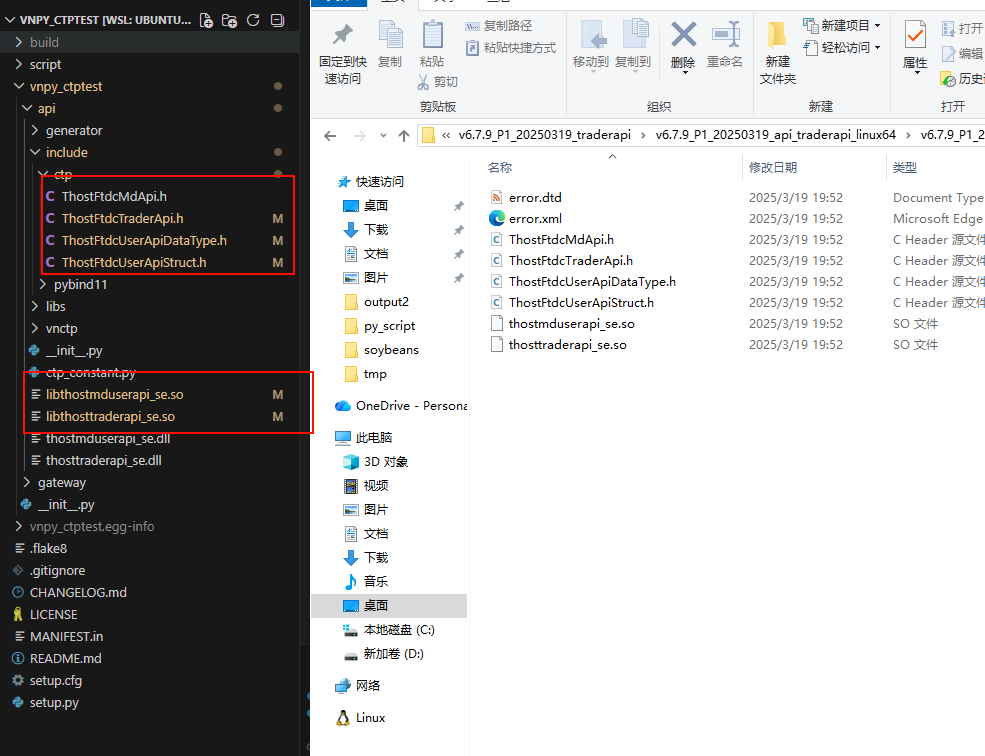This screenshot has height=756, width=985.
Task: Click the New File icon in VS Code explorer
Action: point(206,20)
